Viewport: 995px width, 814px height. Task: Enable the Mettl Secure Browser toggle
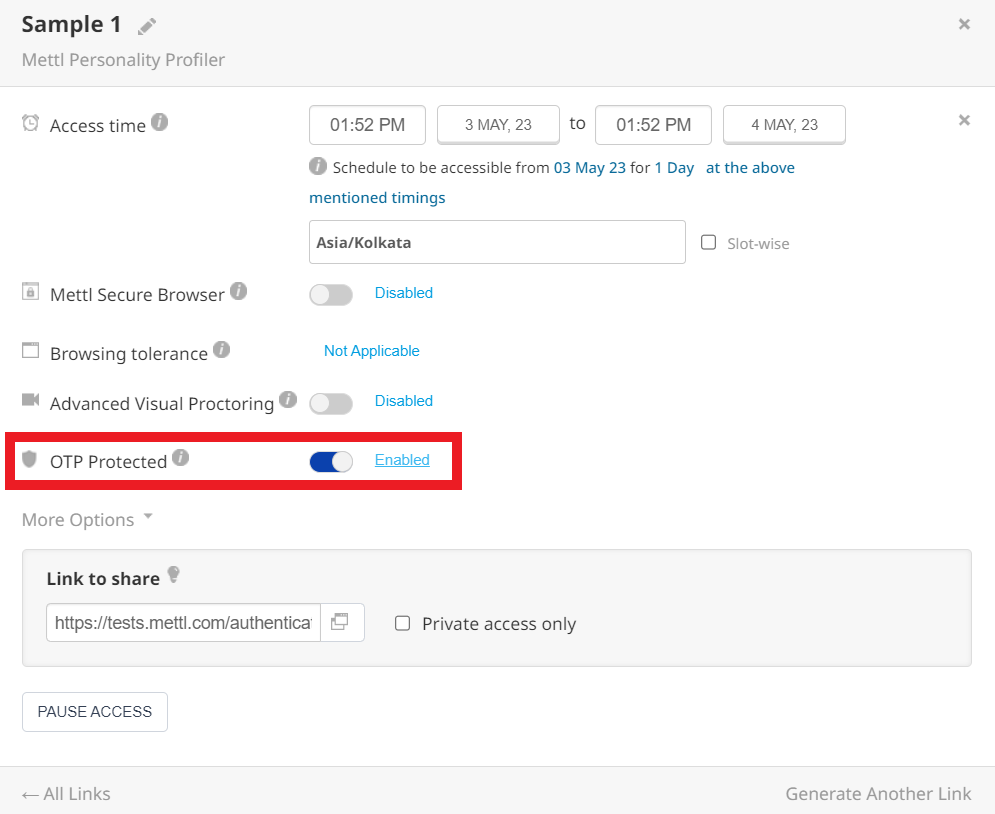tap(331, 295)
